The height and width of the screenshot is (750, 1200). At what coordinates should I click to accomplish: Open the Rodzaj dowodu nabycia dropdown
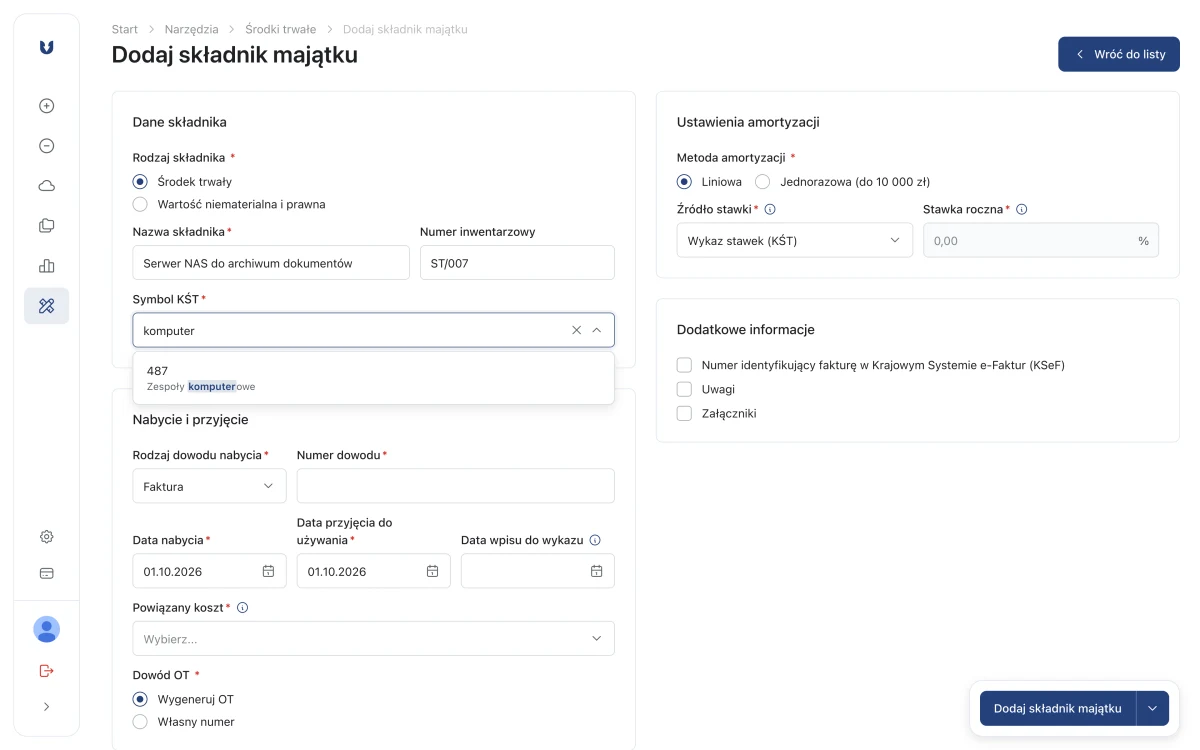point(209,486)
